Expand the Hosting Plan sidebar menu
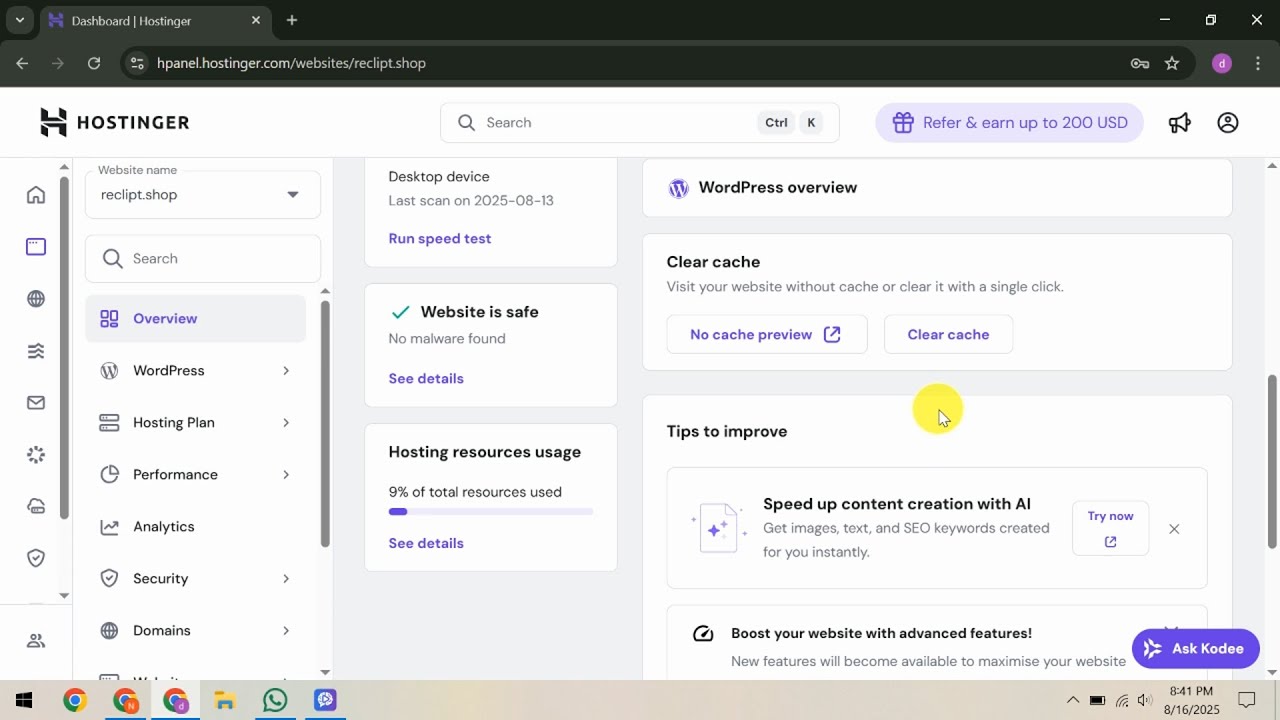The height and width of the screenshot is (720, 1280). (196, 423)
